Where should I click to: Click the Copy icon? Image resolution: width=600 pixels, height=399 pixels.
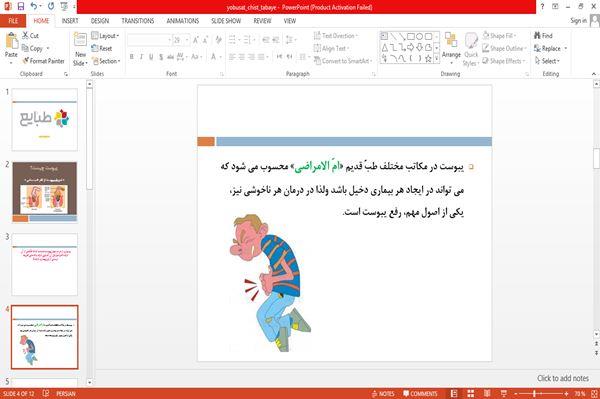(x=26, y=48)
